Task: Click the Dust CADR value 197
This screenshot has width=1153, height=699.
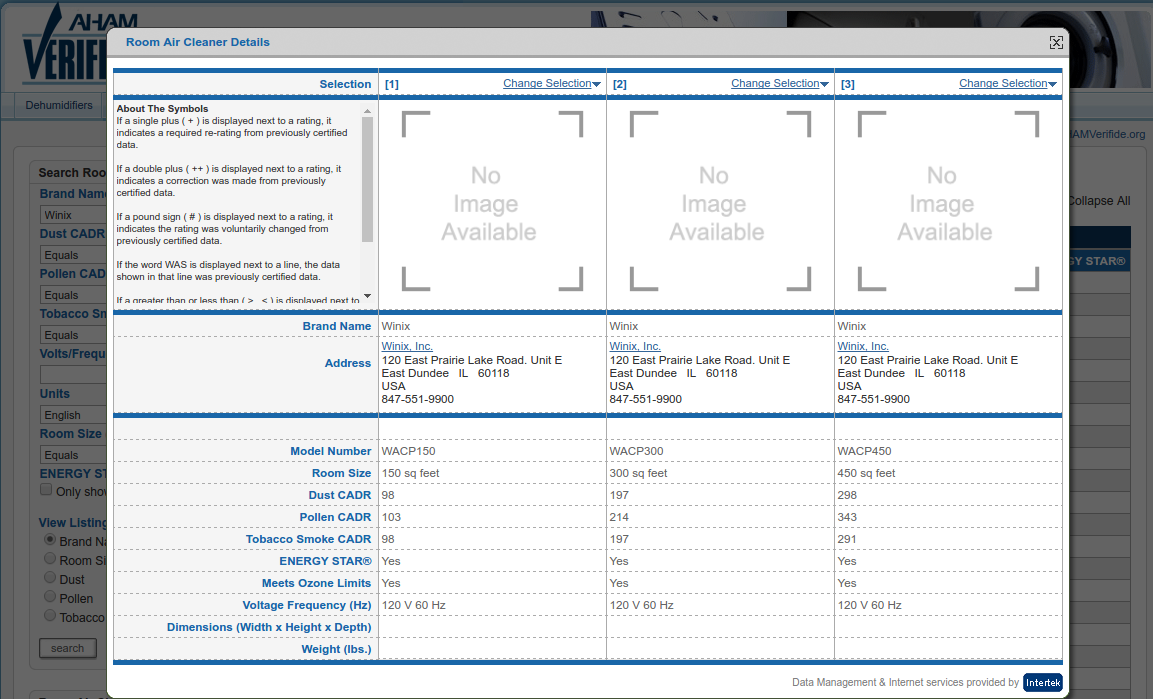Action: [619, 495]
